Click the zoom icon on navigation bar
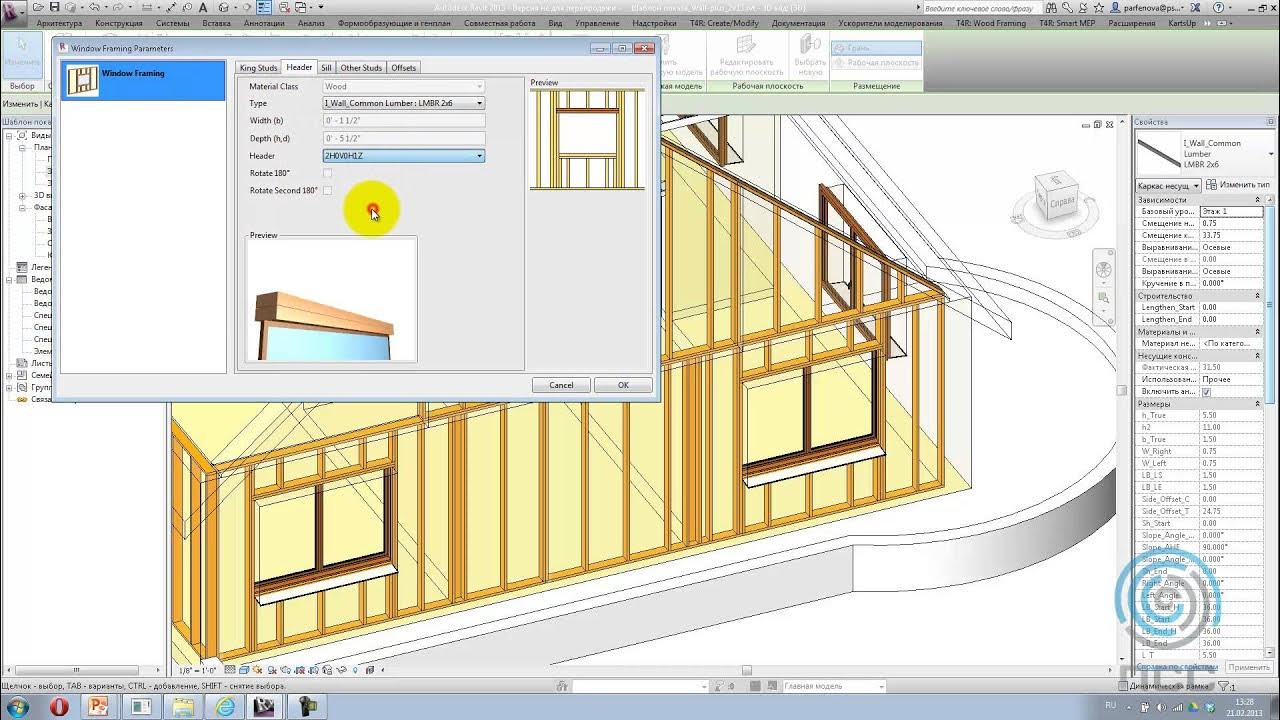The height and width of the screenshot is (720, 1280). [1103, 298]
